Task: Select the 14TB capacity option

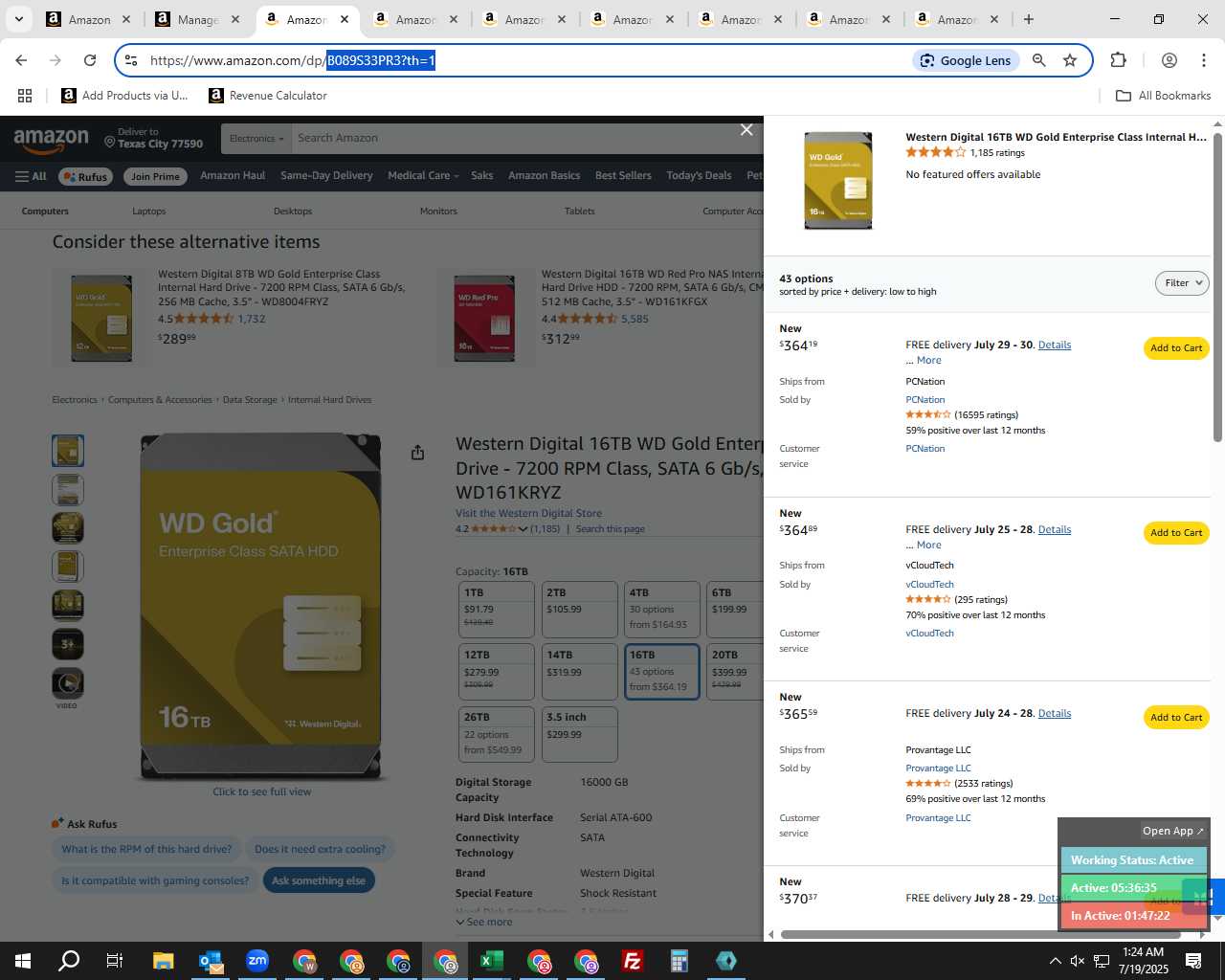Action: 580,672
